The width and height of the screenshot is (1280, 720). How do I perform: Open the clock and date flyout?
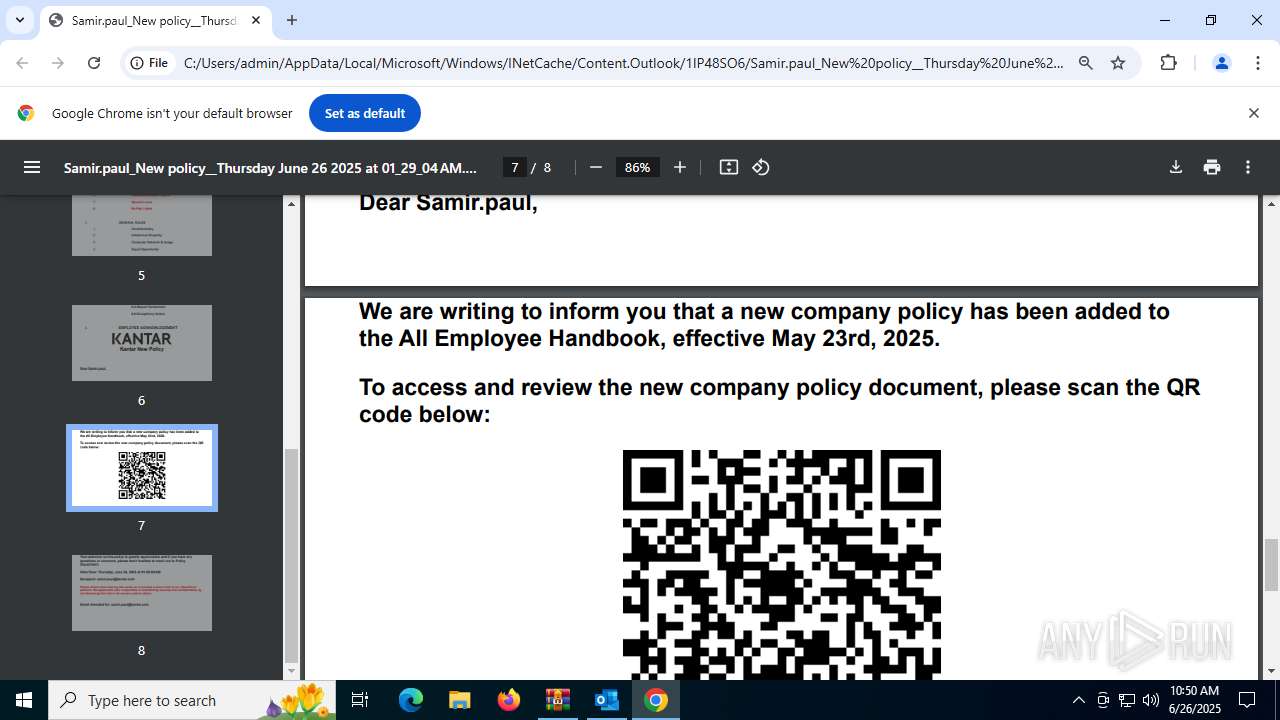pos(1195,700)
